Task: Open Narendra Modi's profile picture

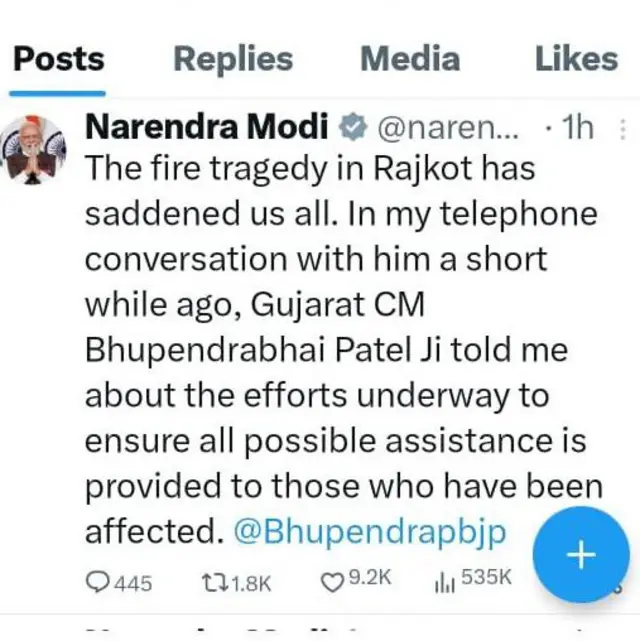Action: tap(34, 147)
